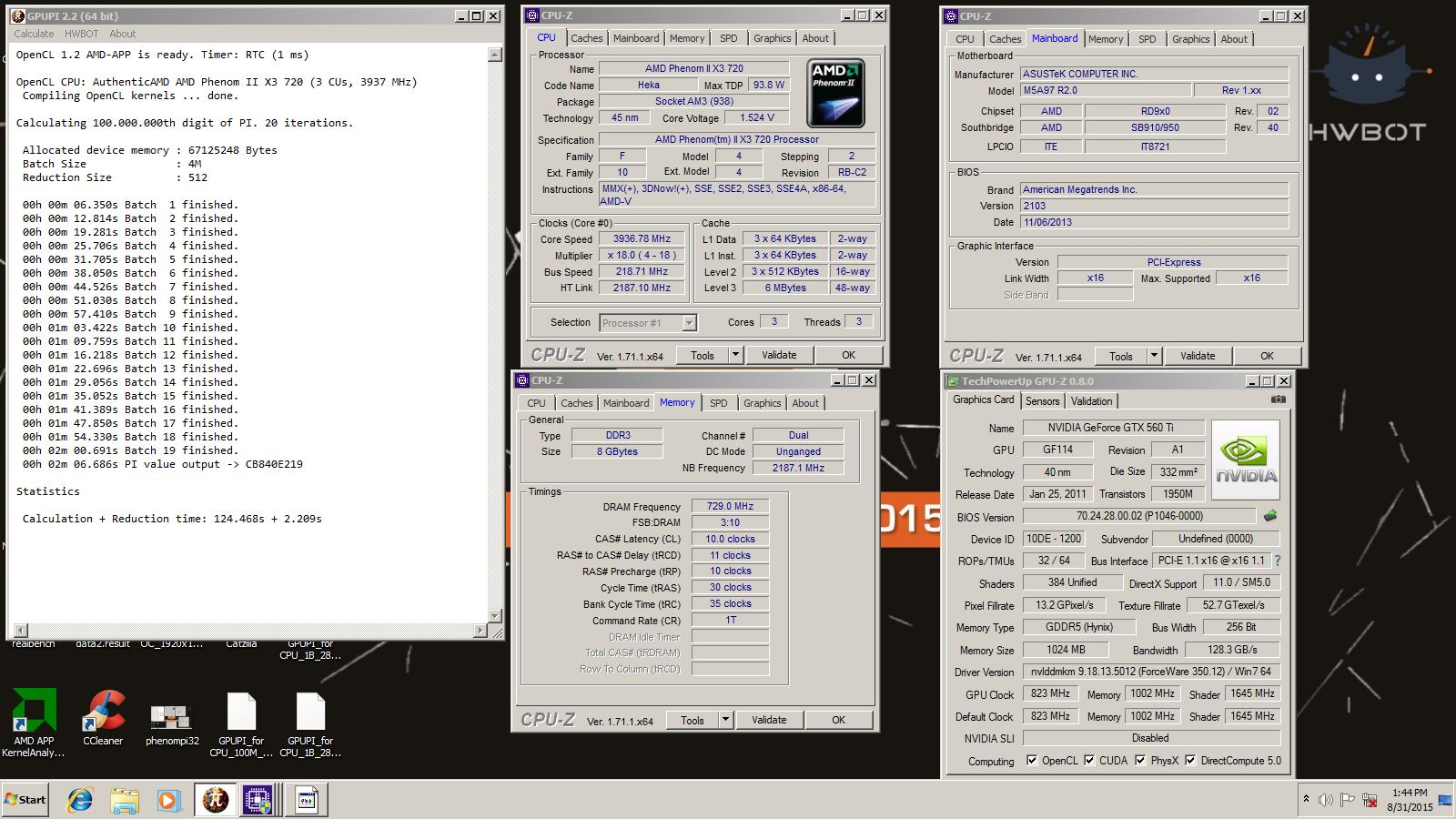Click the network status tray icon
The width and height of the screenshot is (1456, 819).
pyautogui.click(x=1370, y=800)
